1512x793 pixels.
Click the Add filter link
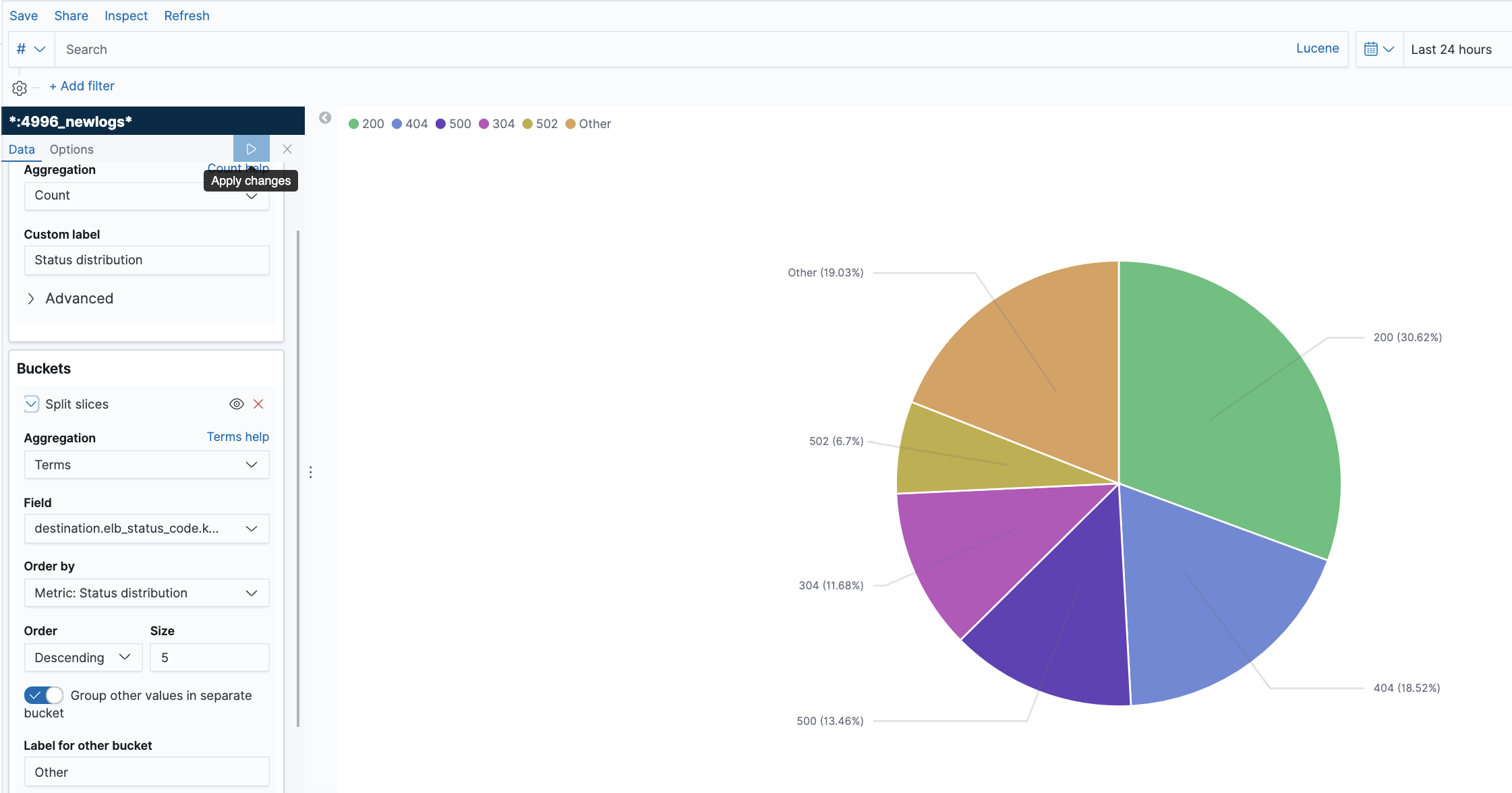(x=82, y=86)
